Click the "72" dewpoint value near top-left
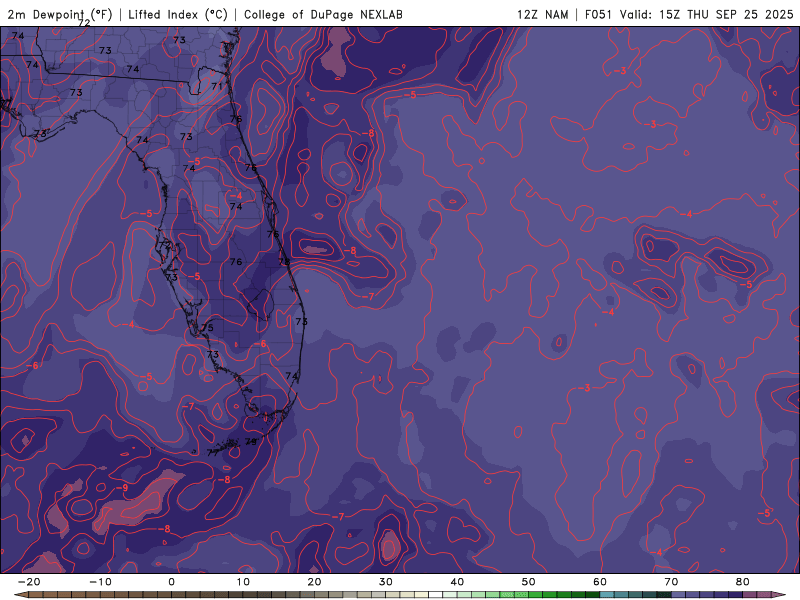Viewport: 800px width, 600px height. tap(85, 22)
